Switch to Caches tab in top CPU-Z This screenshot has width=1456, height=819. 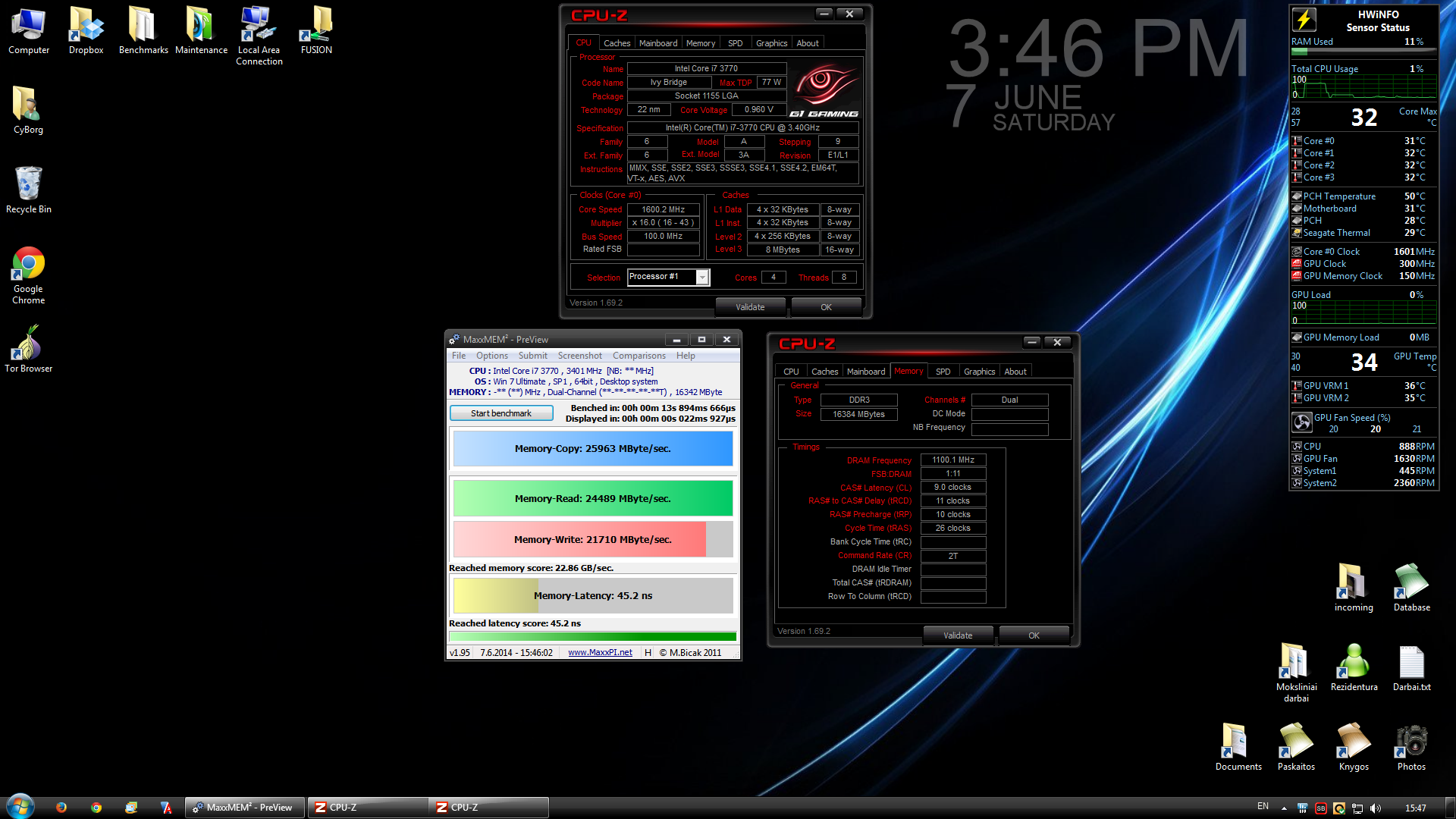[x=617, y=43]
